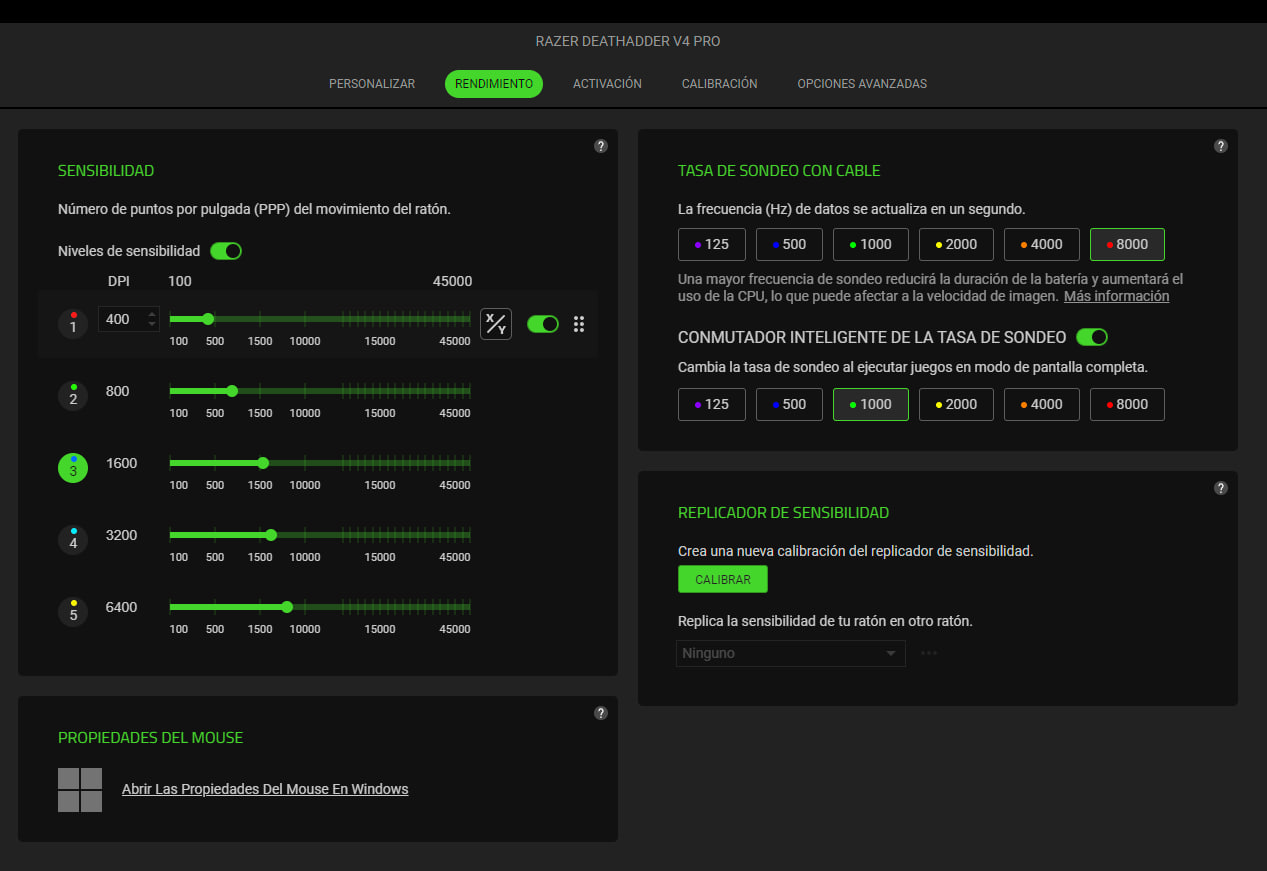Click the 6400 DPI value of stage 5
1267x871 pixels.
(121, 607)
